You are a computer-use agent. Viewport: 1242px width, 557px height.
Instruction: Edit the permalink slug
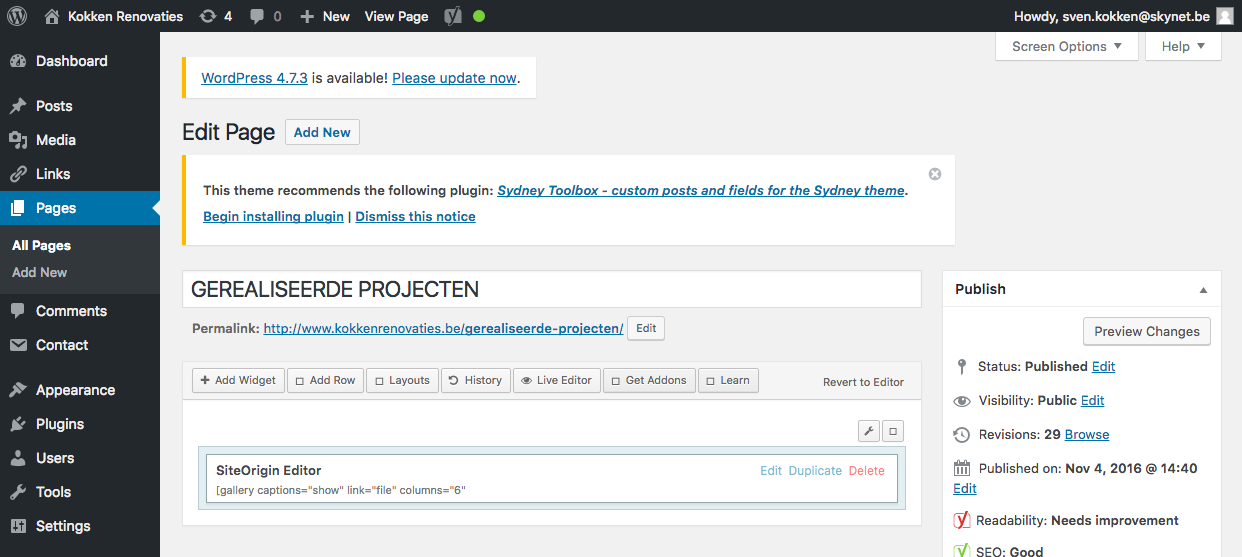point(646,328)
